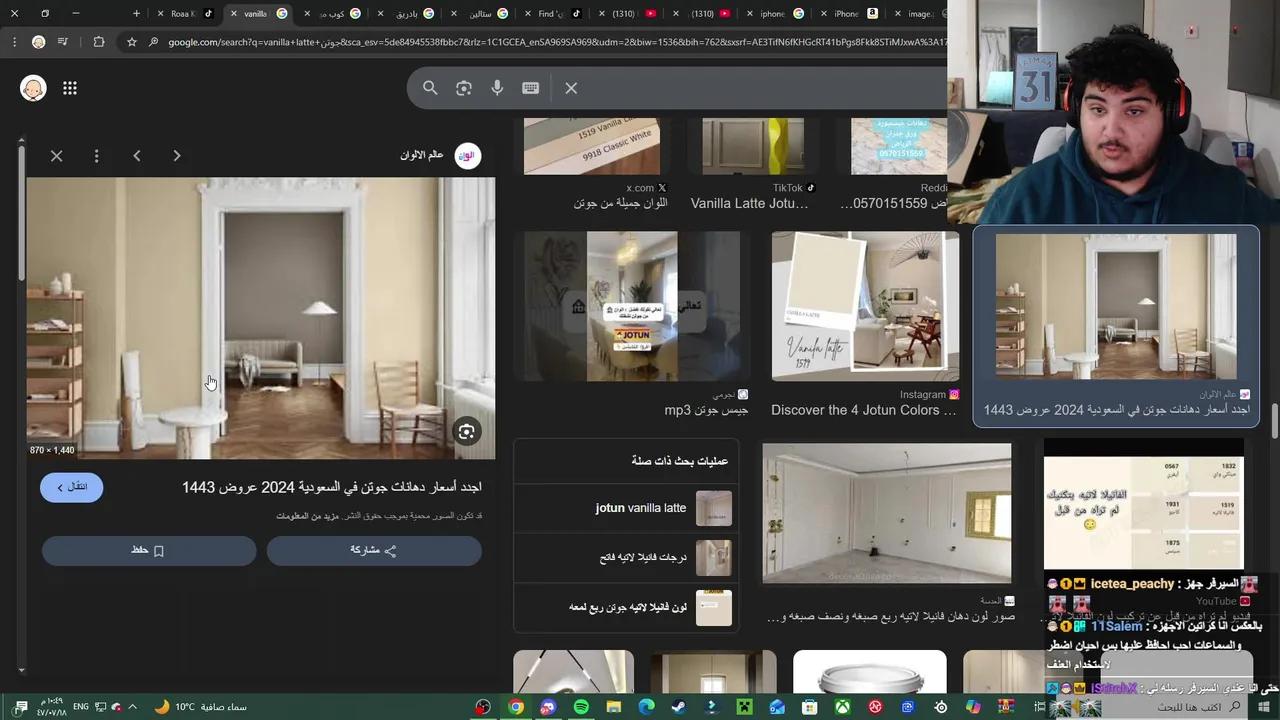The image size is (1280, 720).
Task: Open the on-screen keyboard input tool
Action: (531, 88)
